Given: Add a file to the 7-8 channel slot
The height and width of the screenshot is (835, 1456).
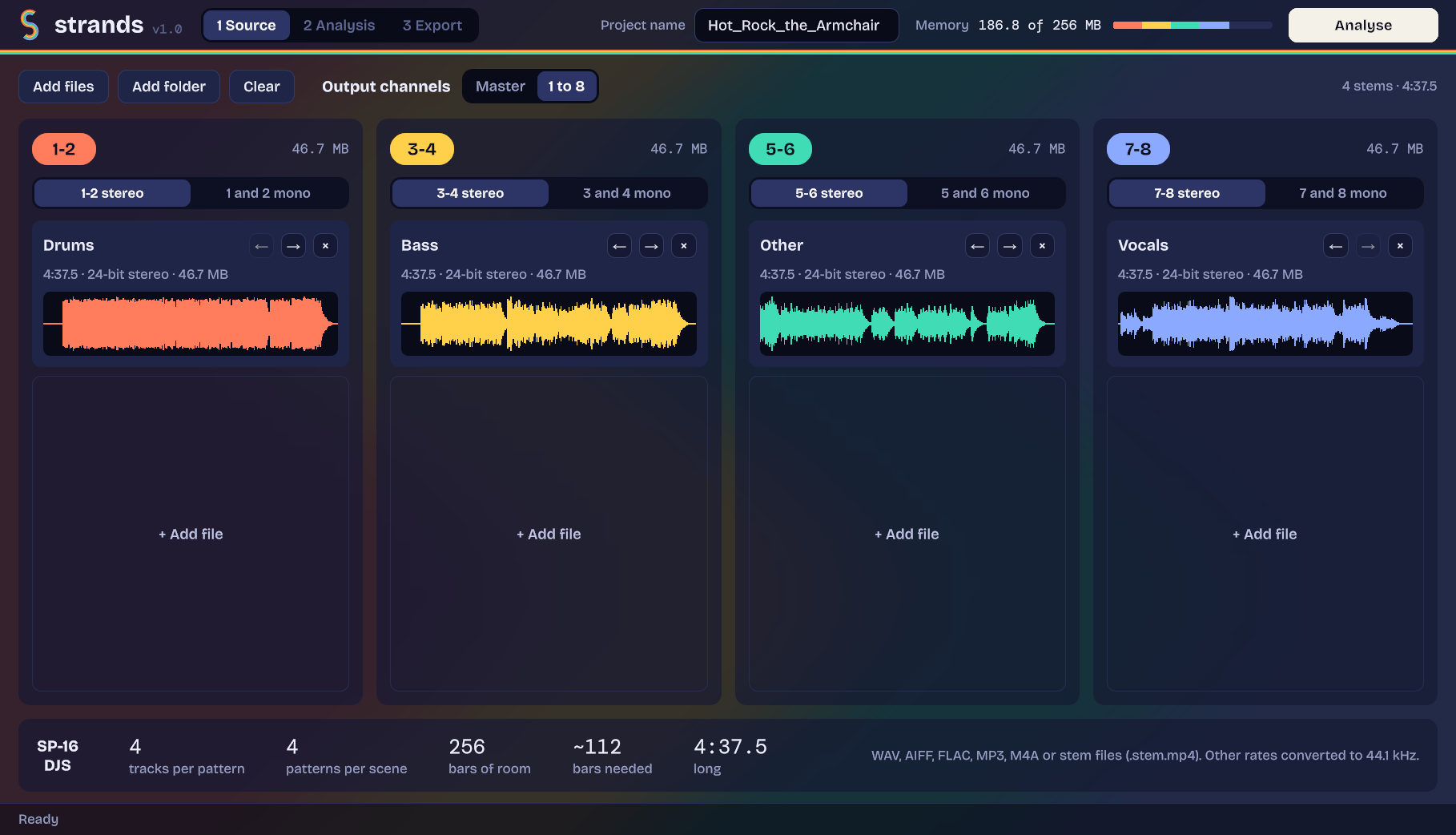Looking at the screenshot, I should 1265,534.
